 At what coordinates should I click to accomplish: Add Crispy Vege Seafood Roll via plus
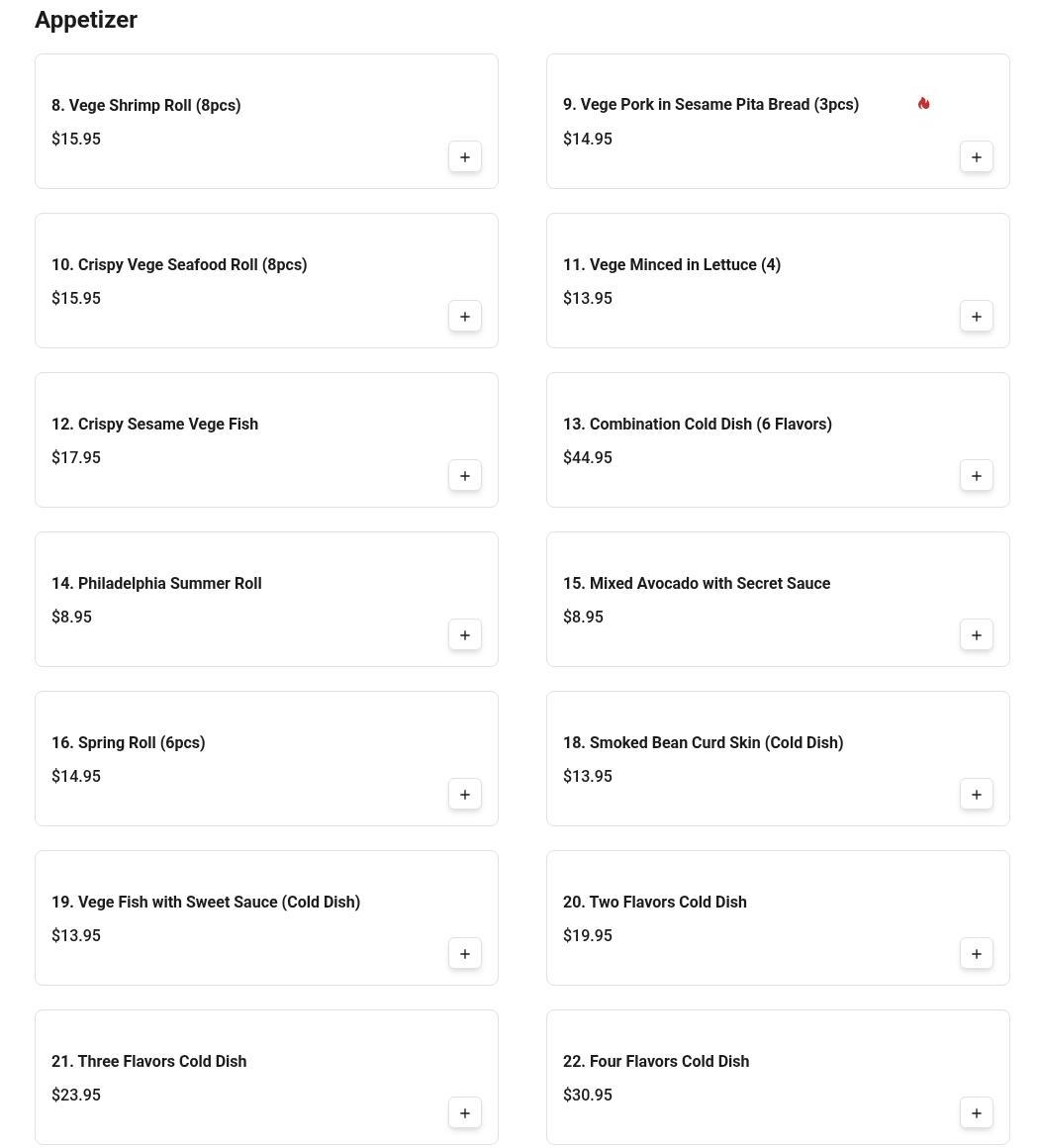tap(465, 317)
